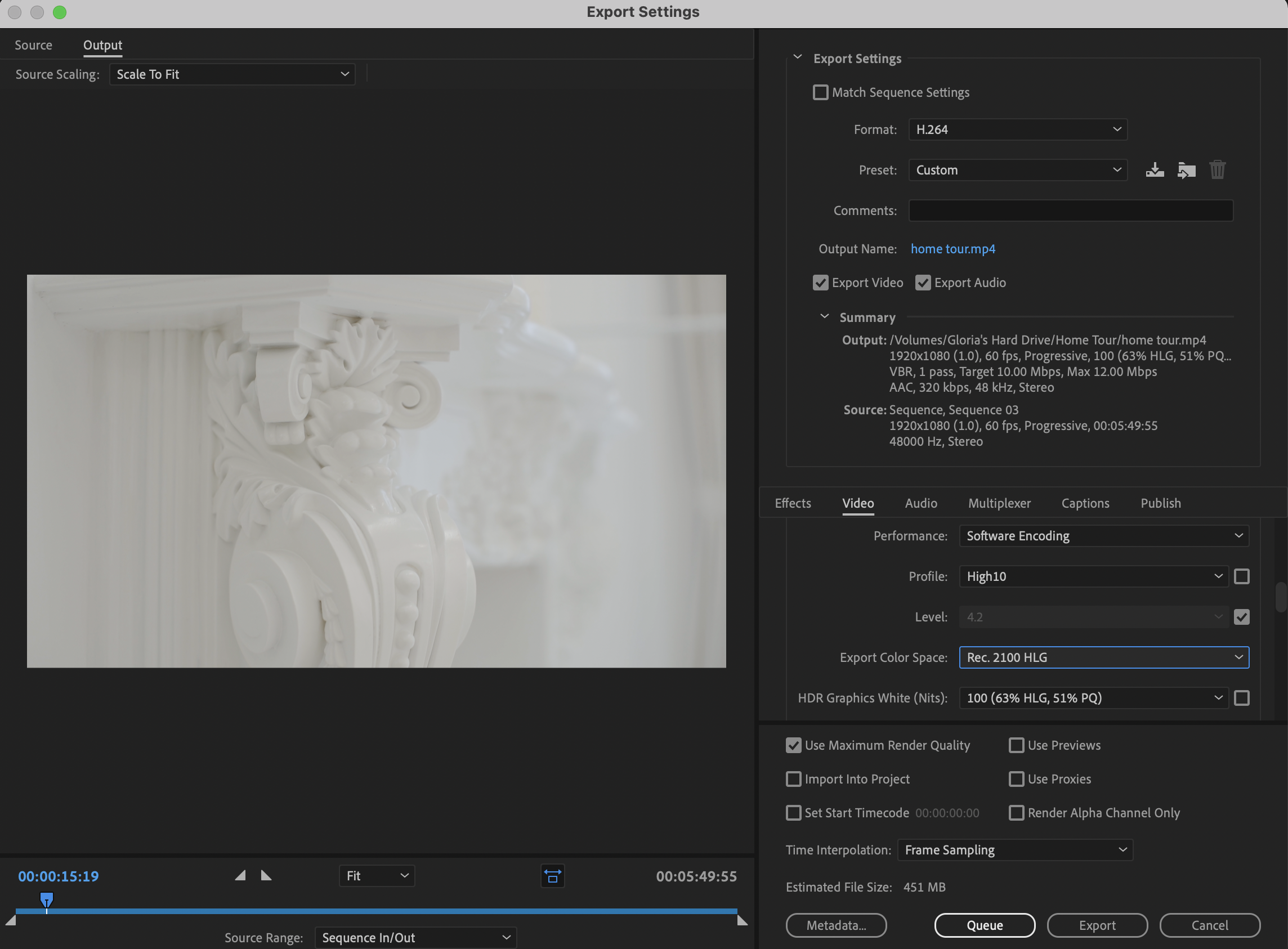Set In point at current playhead
The image size is (1288, 949).
tap(241, 875)
